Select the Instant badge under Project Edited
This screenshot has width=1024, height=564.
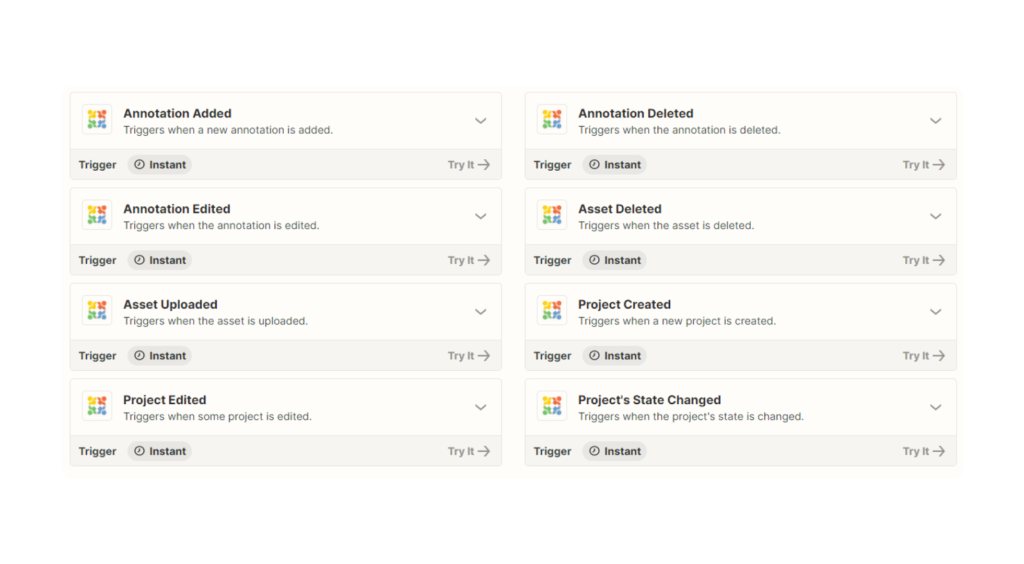pyautogui.click(x=160, y=451)
